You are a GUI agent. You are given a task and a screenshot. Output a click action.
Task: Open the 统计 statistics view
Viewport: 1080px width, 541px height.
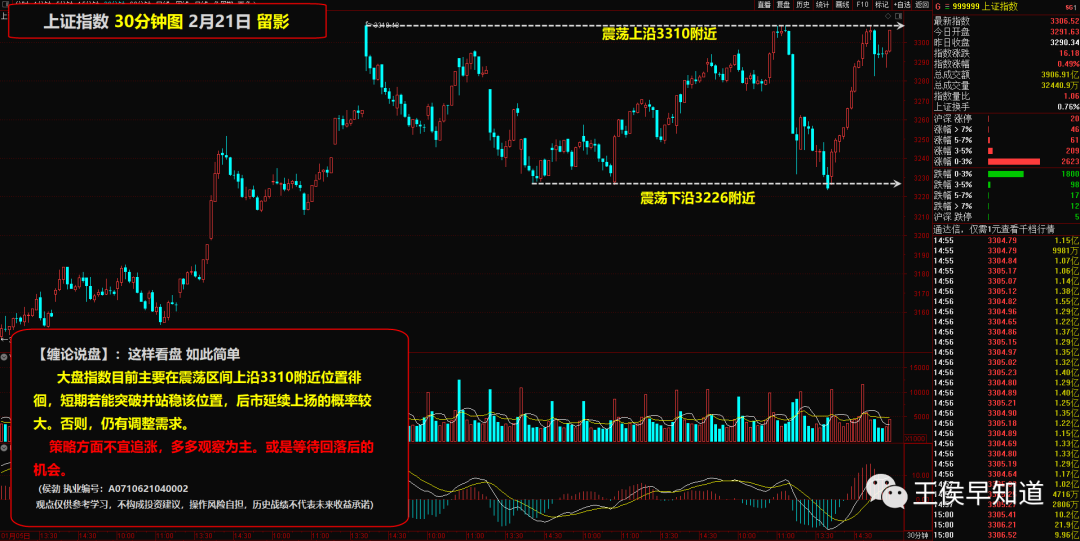click(821, 5)
